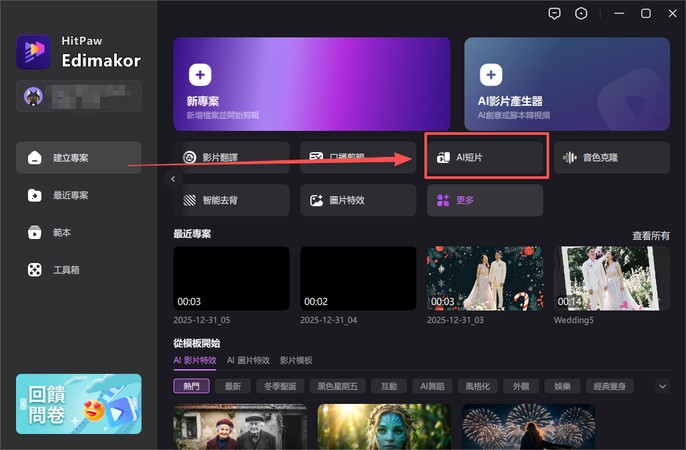This screenshot has width=686, height=450.
Task: Switch to AI 影片特效 tab
Action: (x=195, y=360)
